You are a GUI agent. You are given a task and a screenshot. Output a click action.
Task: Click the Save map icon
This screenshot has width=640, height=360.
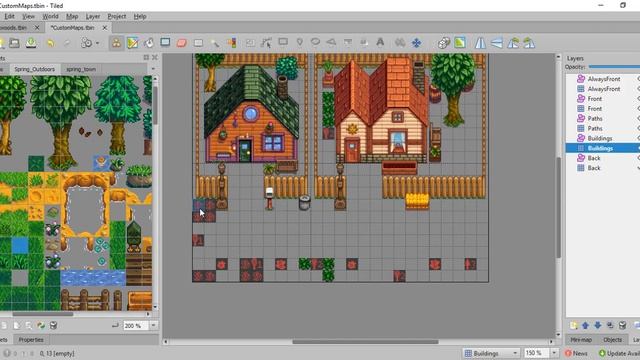tap(31, 43)
